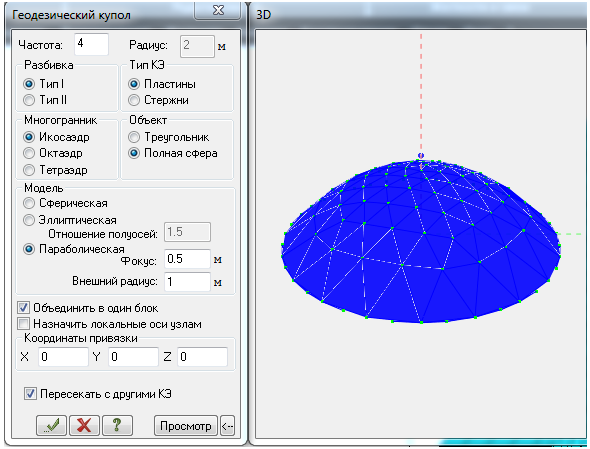Click the blue apex node of dome
Viewport: 590px width, 449px height.
point(421,155)
